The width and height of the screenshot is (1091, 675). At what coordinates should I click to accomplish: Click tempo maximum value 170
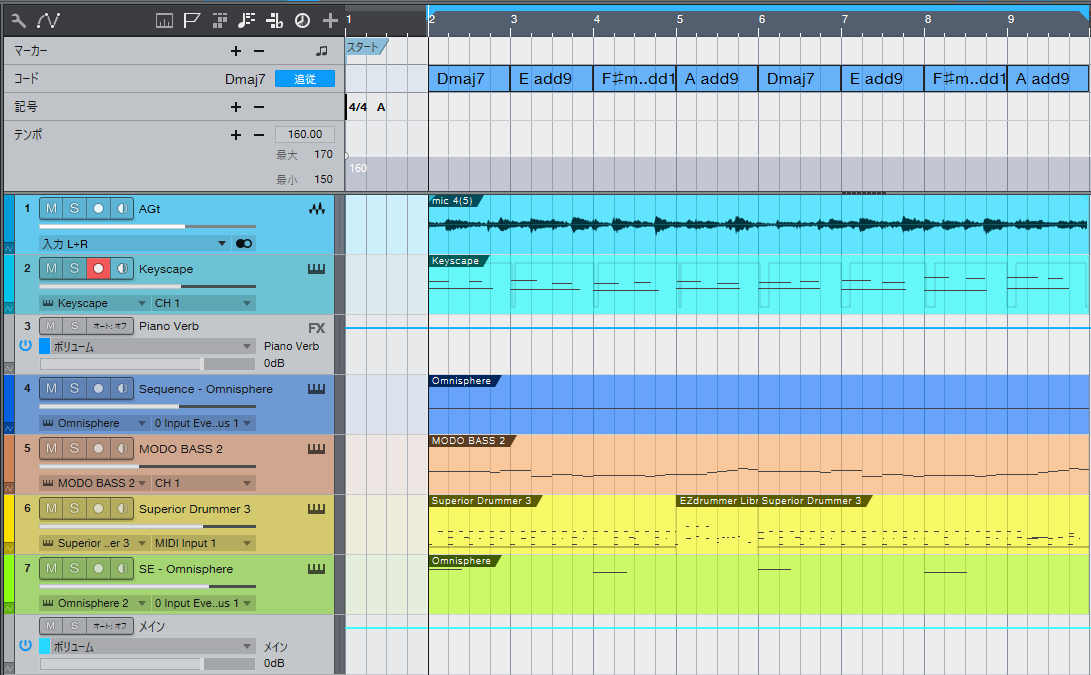pos(323,154)
